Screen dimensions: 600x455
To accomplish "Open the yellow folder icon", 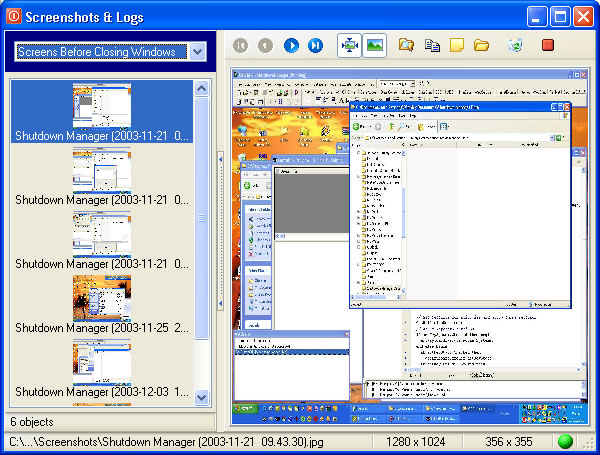I will (482, 45).
